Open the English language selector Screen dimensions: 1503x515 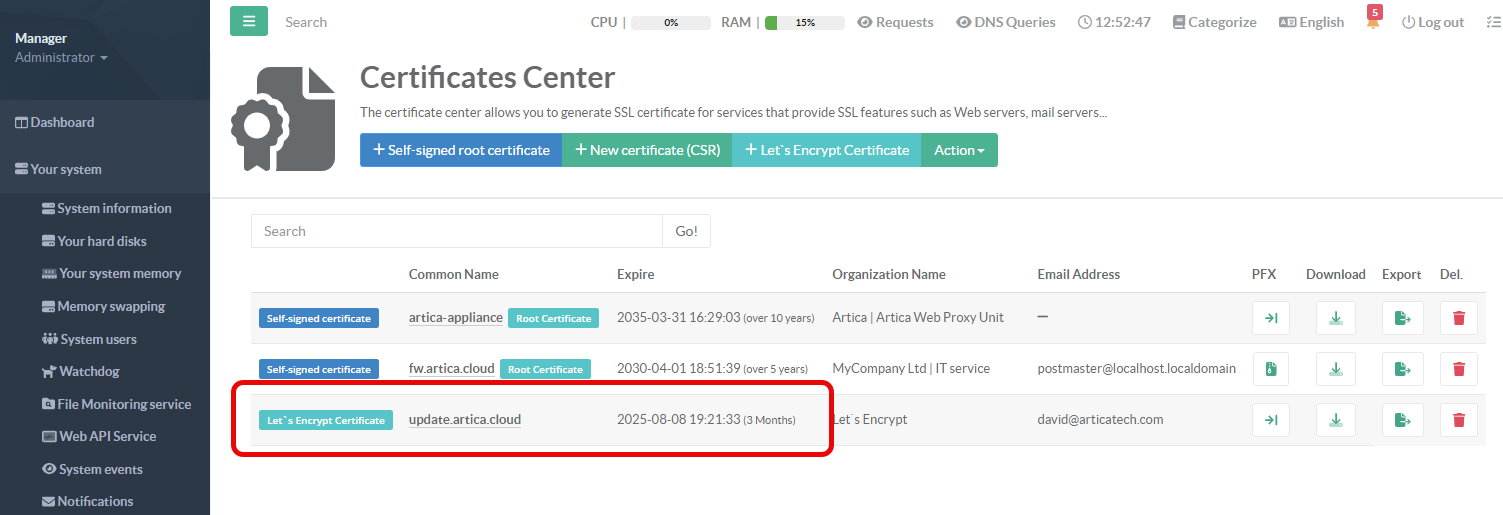pos(1311,22)
